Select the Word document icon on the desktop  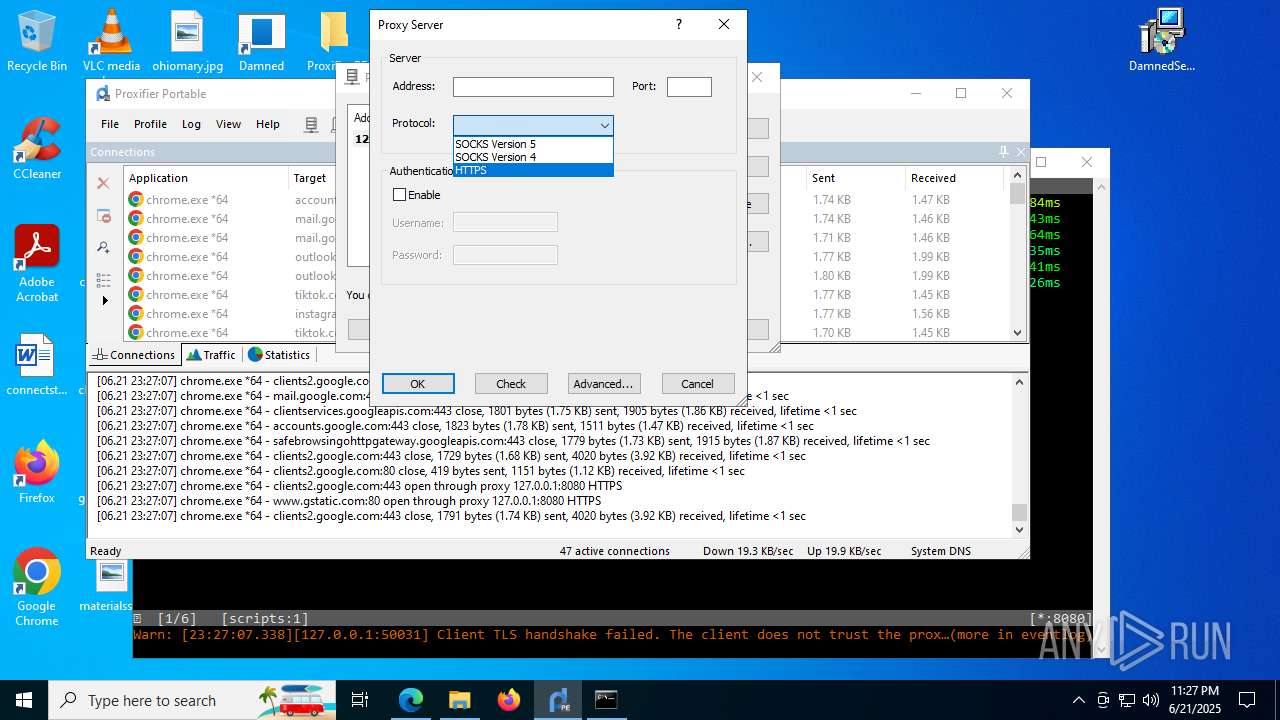[37, 364]
